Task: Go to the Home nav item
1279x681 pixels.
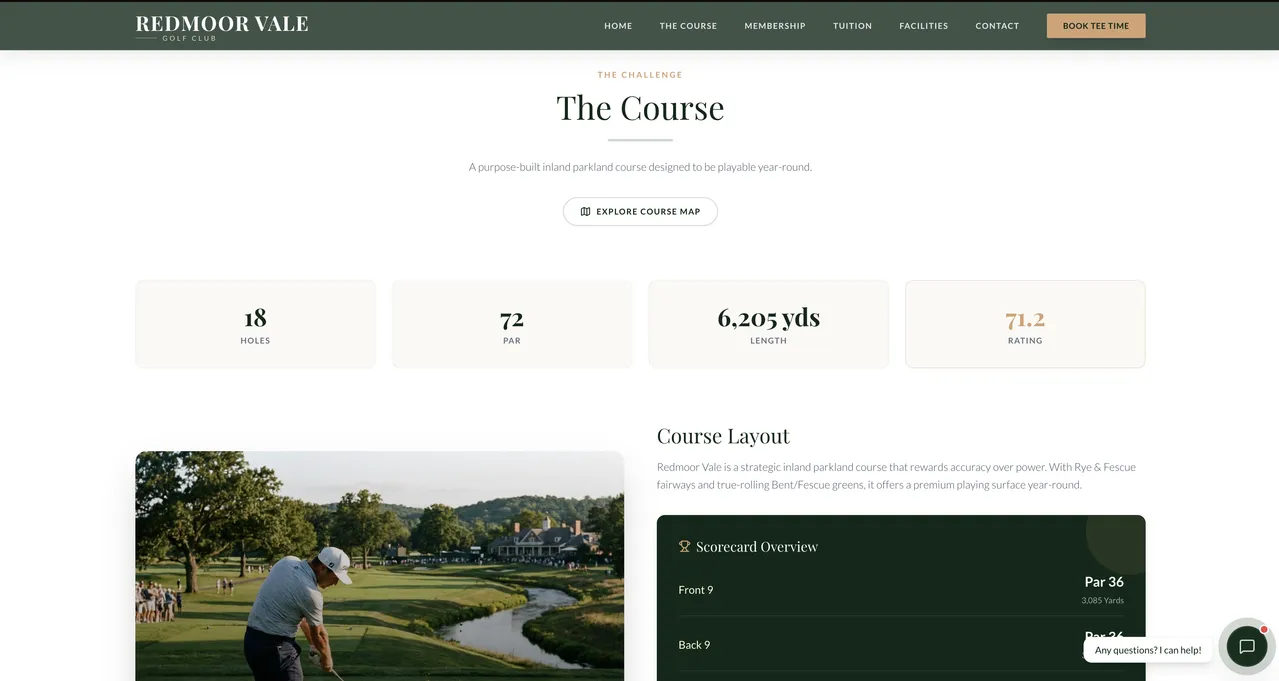Action: pyautogui.click(x=618, y=26)
